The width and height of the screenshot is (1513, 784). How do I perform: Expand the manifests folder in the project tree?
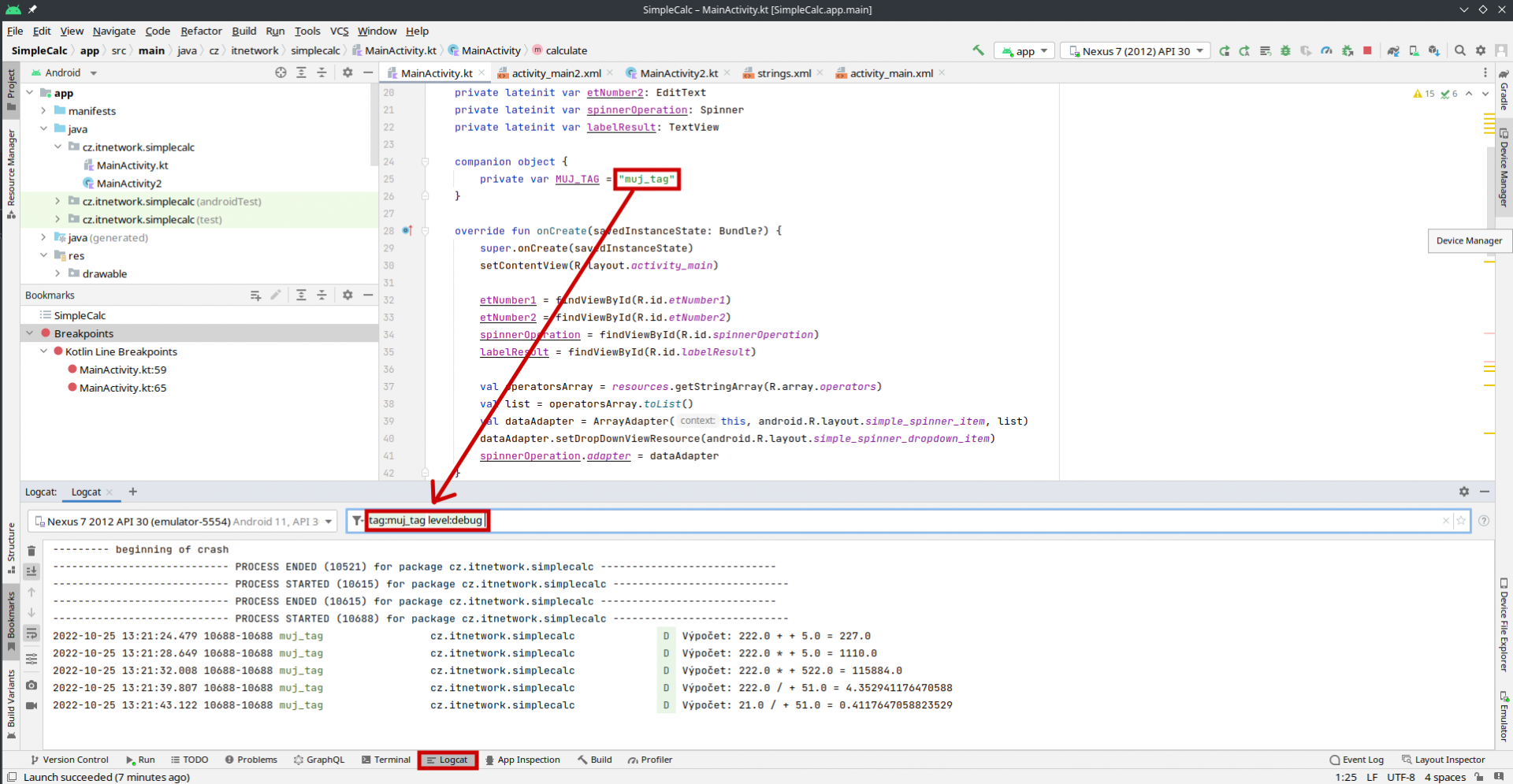43,111
